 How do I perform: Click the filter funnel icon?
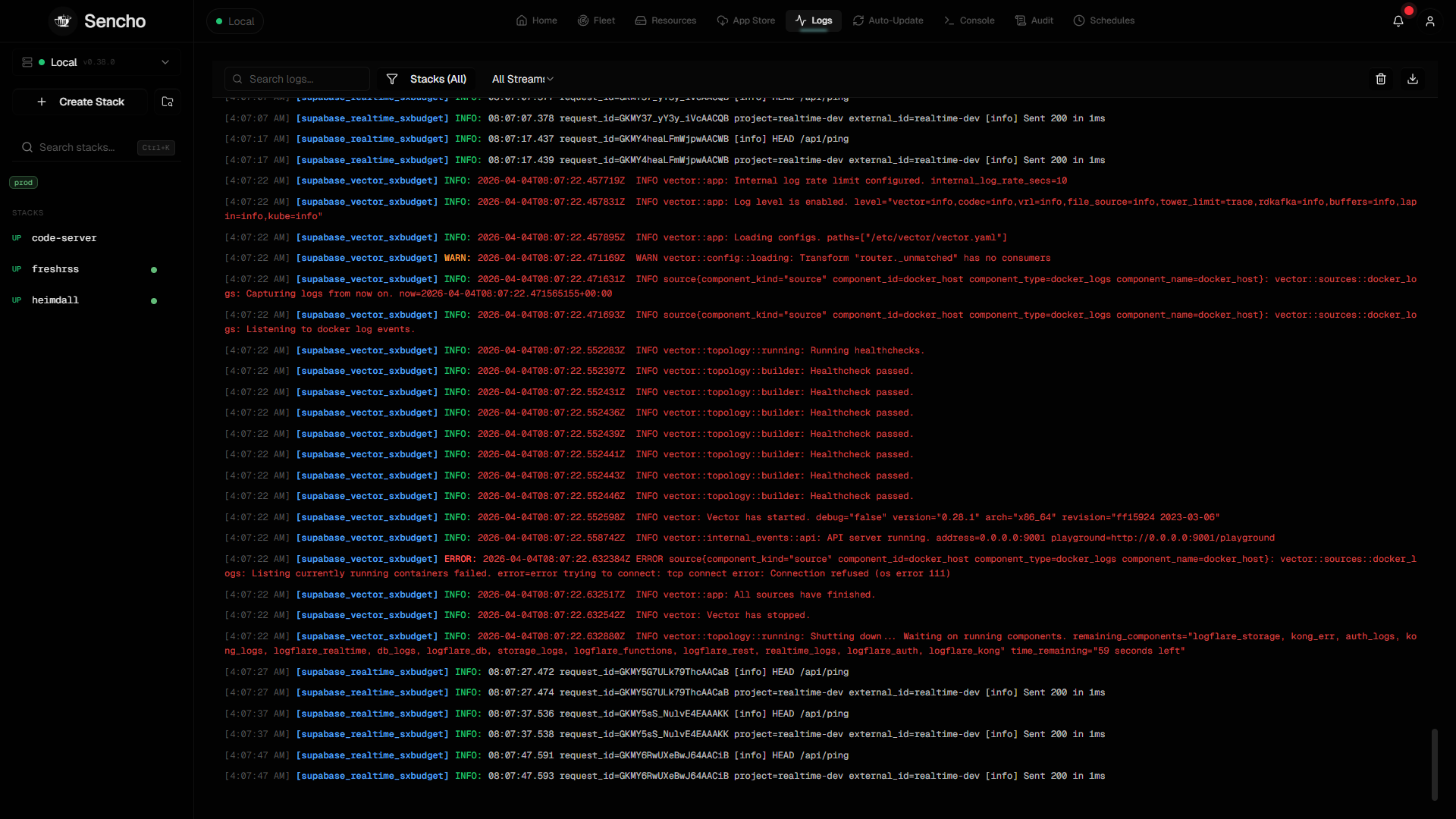(392, 79)
